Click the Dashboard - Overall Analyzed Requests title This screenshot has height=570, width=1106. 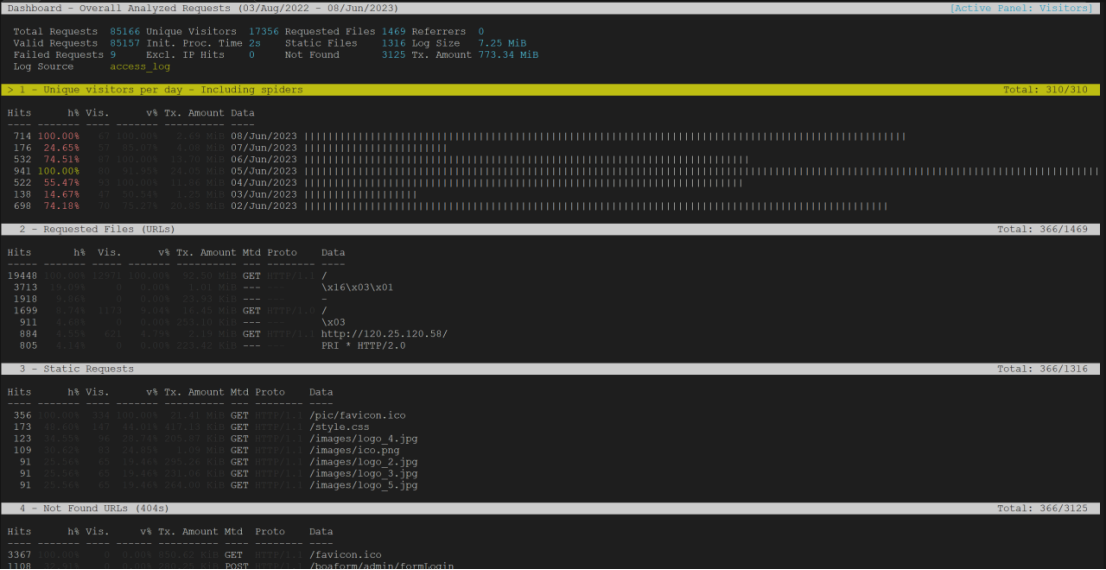[202, 8]
